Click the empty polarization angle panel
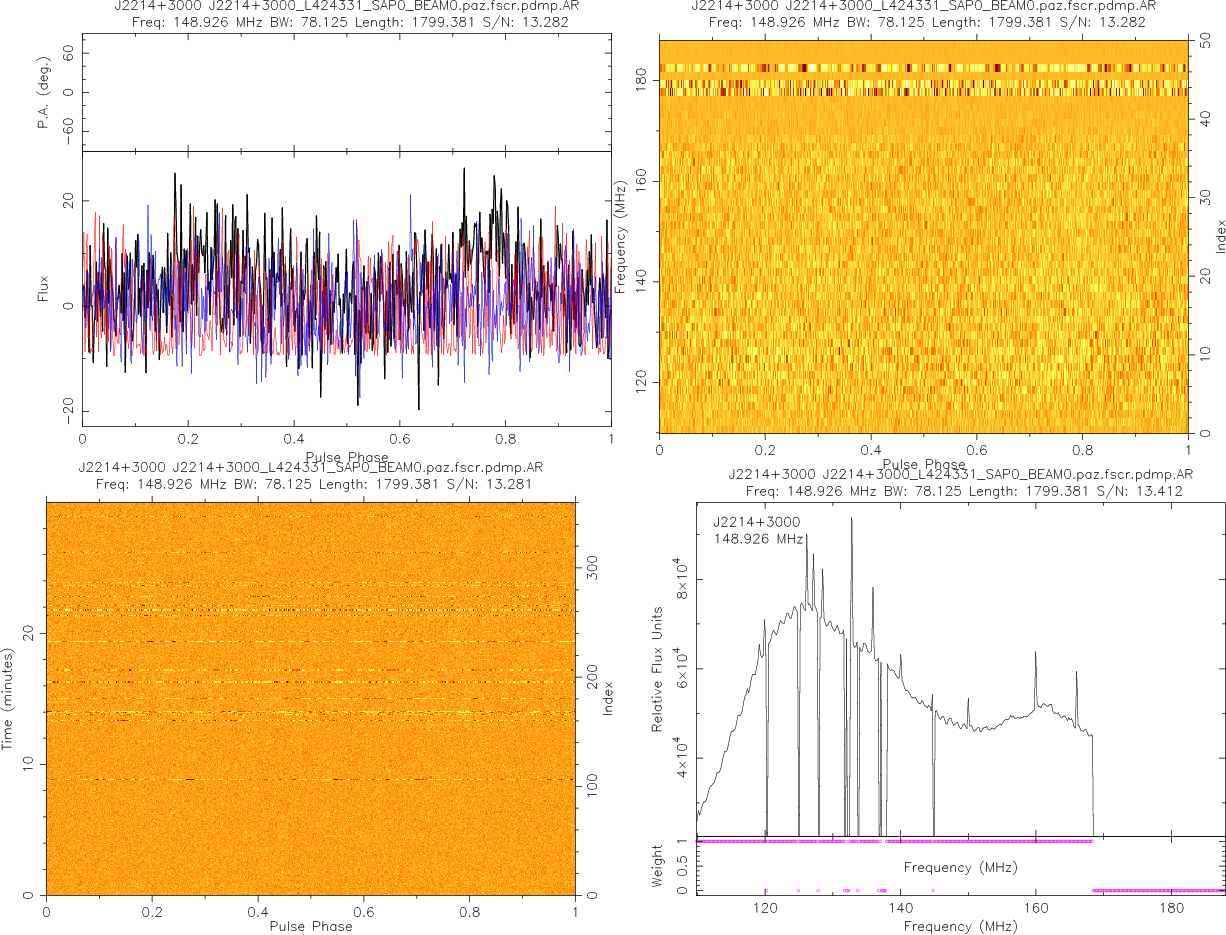Image resolution: width=1226 pixels, height=935 pixels. pos(346,93)
